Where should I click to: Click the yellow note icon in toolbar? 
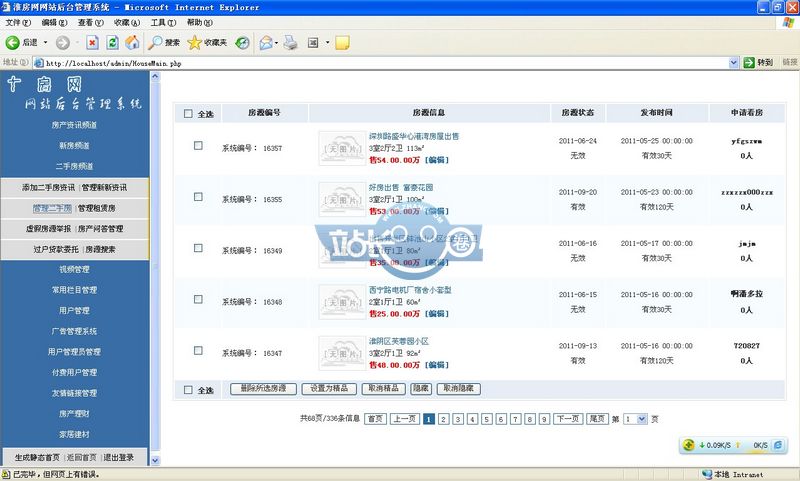click(x=342, y=43)
